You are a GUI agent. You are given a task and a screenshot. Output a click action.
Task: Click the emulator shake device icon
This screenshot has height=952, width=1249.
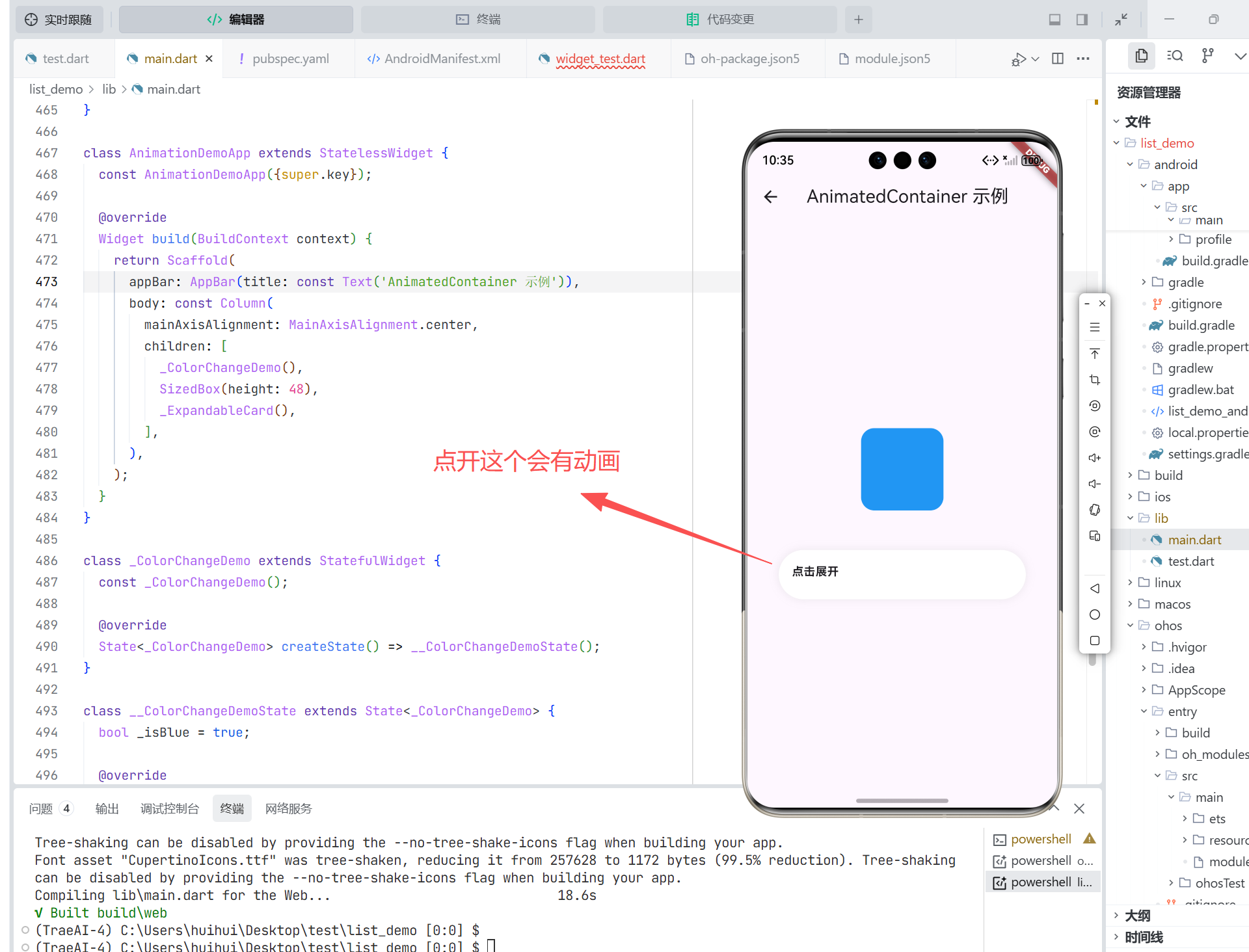(x=1095, y=510)
